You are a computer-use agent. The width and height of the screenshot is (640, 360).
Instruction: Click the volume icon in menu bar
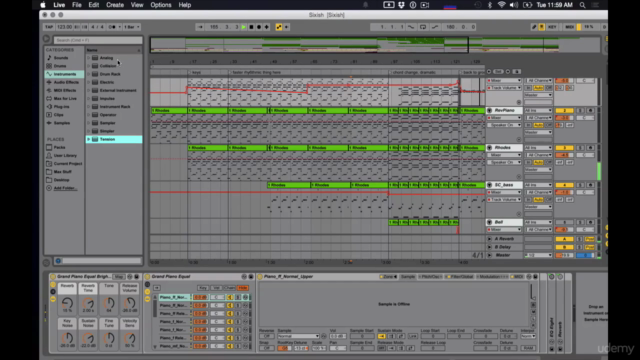514,5
